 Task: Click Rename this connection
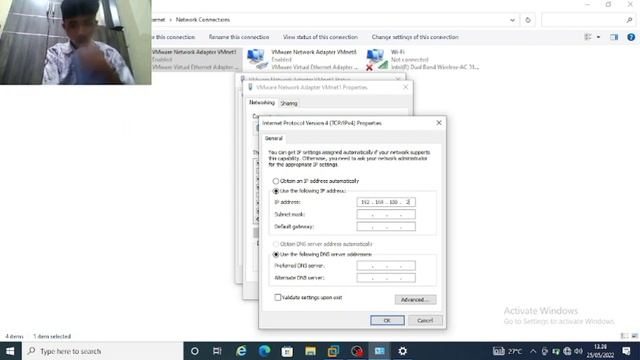[x=239, y=37]
